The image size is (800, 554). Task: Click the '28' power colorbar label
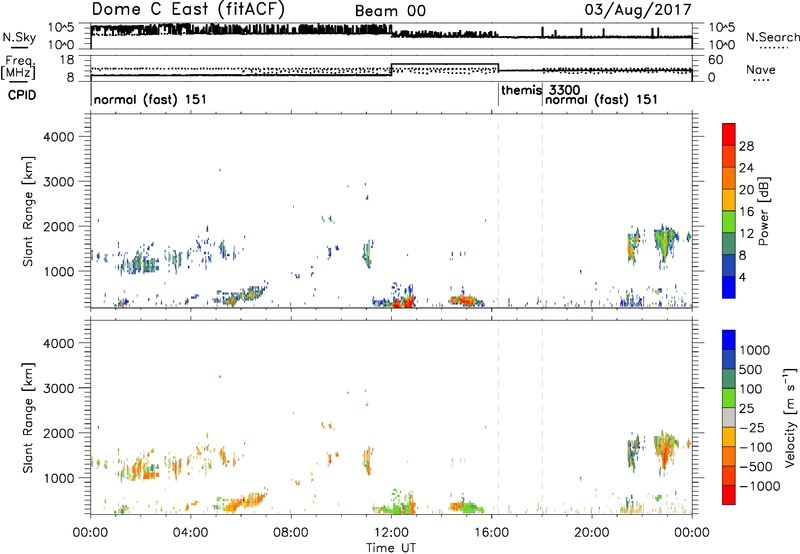(746, 146)
